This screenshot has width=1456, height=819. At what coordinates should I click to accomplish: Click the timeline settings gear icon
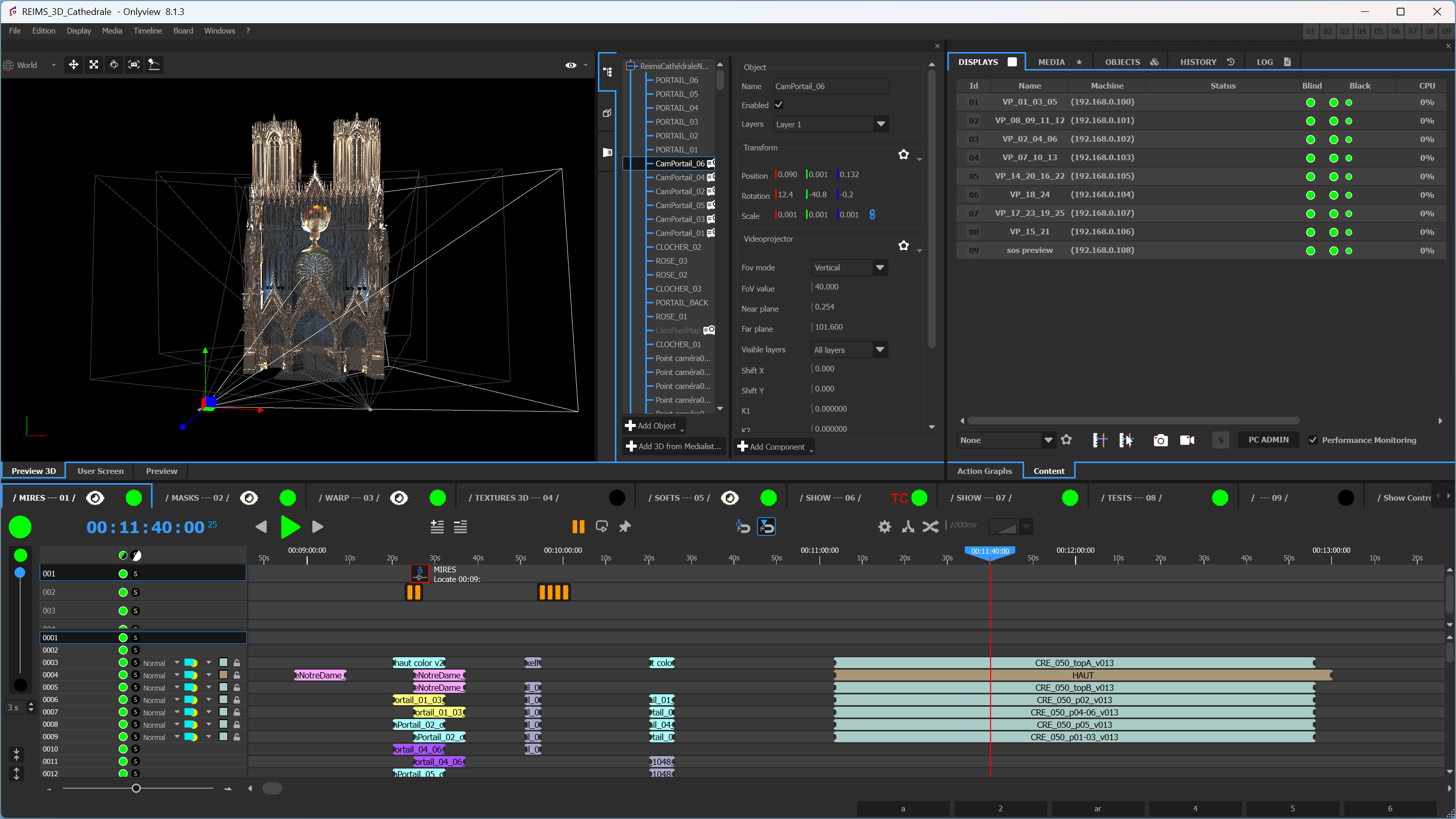[x=884, y=526]
